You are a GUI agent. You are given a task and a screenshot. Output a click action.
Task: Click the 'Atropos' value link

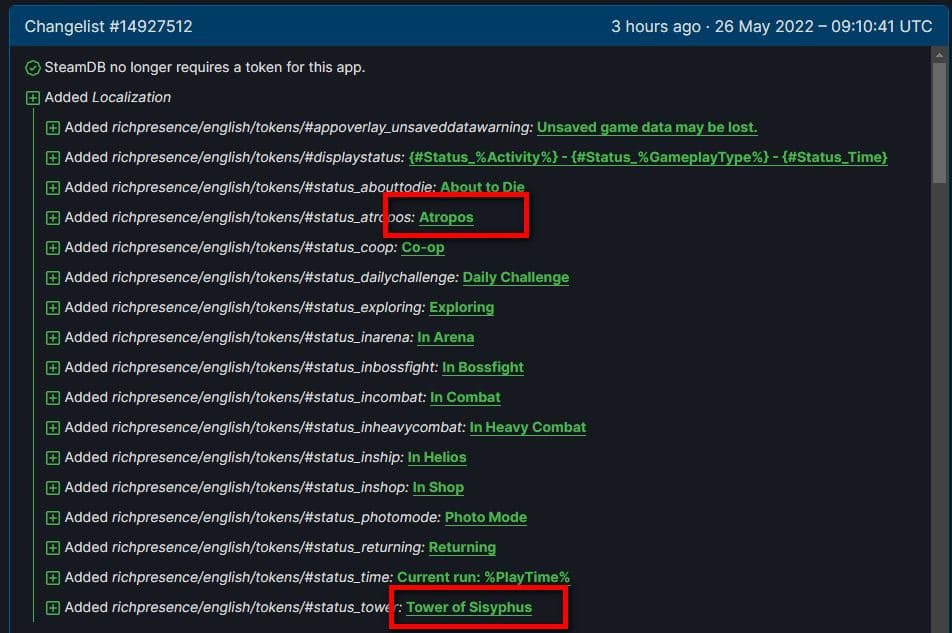(x=446, y=217)
